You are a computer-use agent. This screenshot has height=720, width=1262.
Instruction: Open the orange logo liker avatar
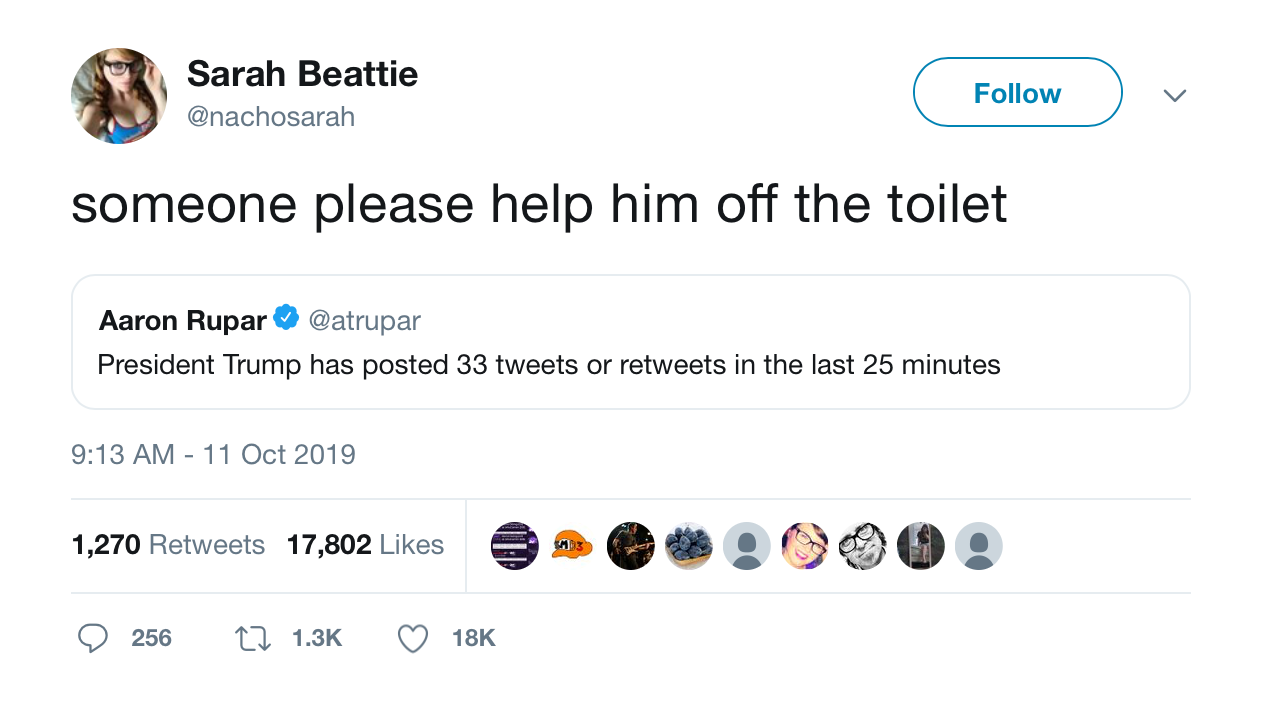point(573,546)
